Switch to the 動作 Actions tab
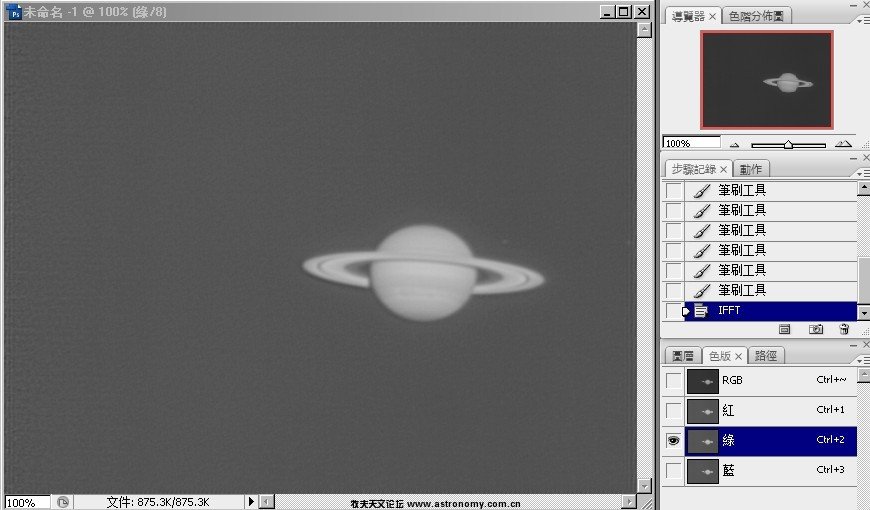 pos(751,169)
